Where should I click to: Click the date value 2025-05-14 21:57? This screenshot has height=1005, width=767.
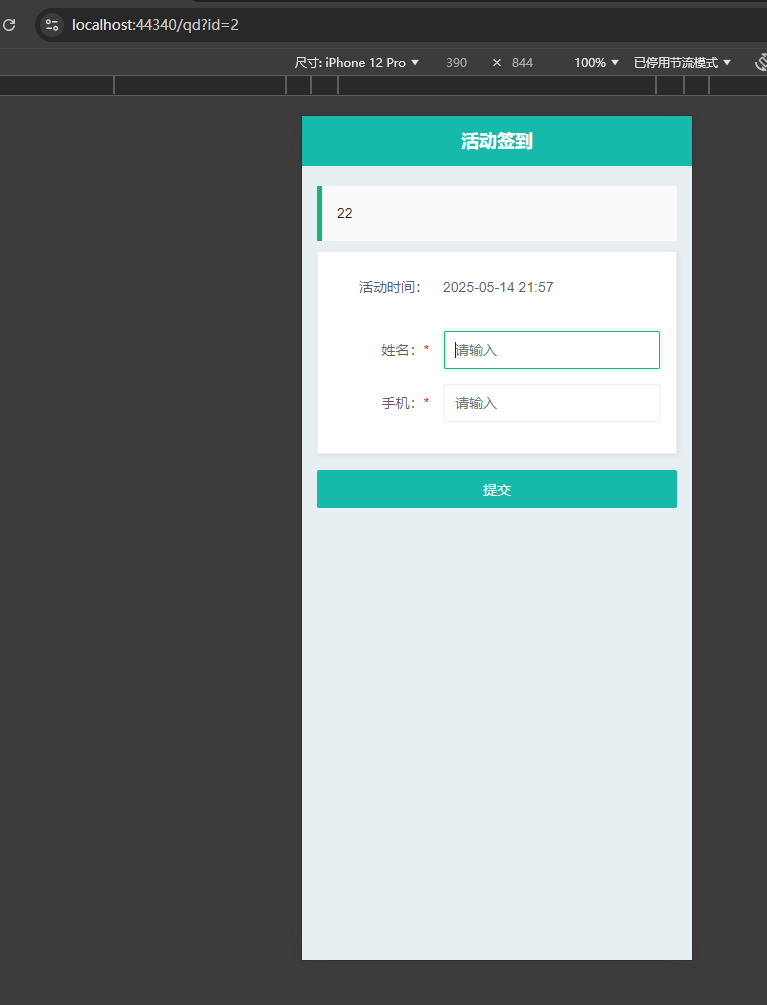pos(497,287)
